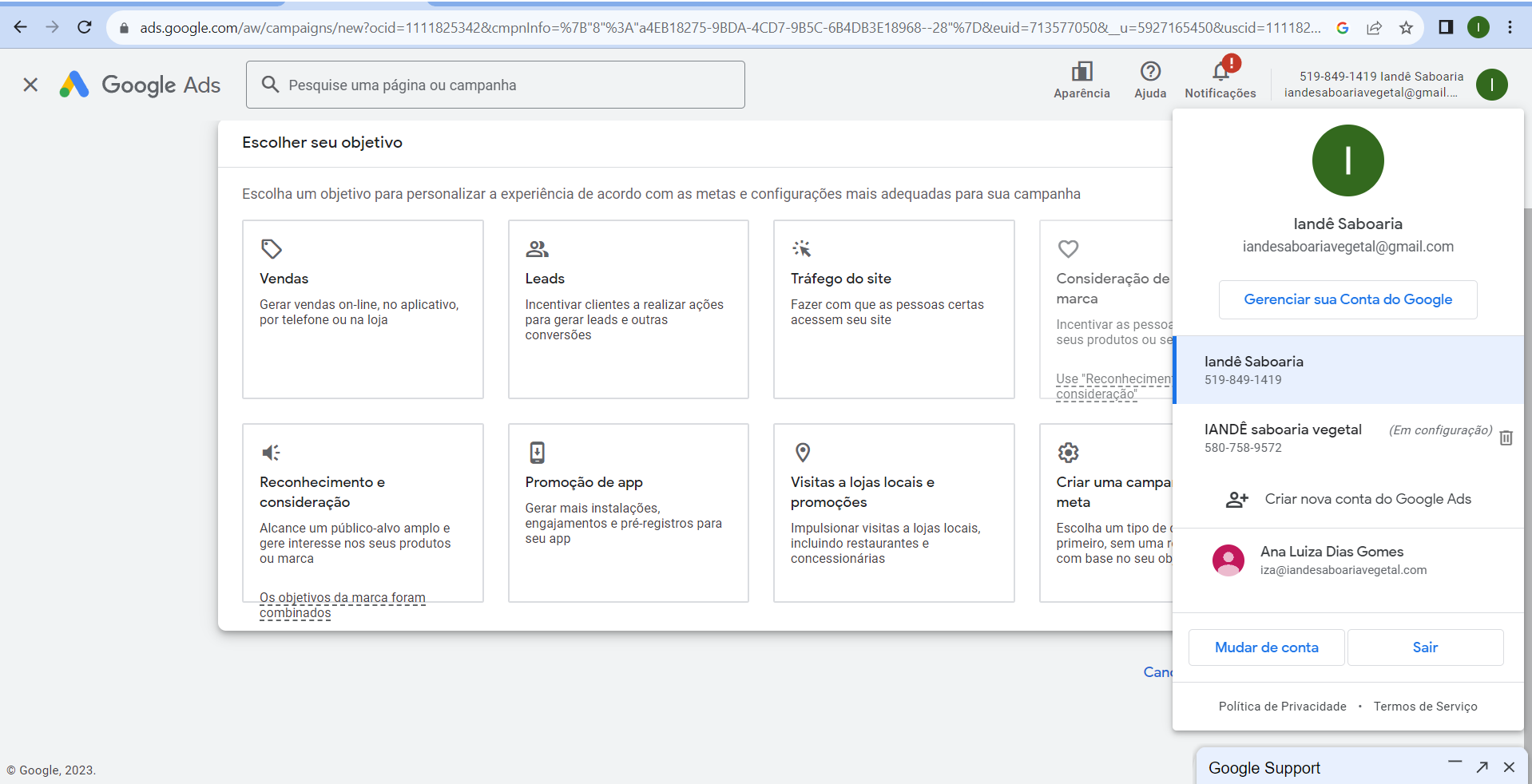The height and width of the screenshot is (784, 1532).
Task: Click the Leads people icon
Action: click(x=538, y=249)
